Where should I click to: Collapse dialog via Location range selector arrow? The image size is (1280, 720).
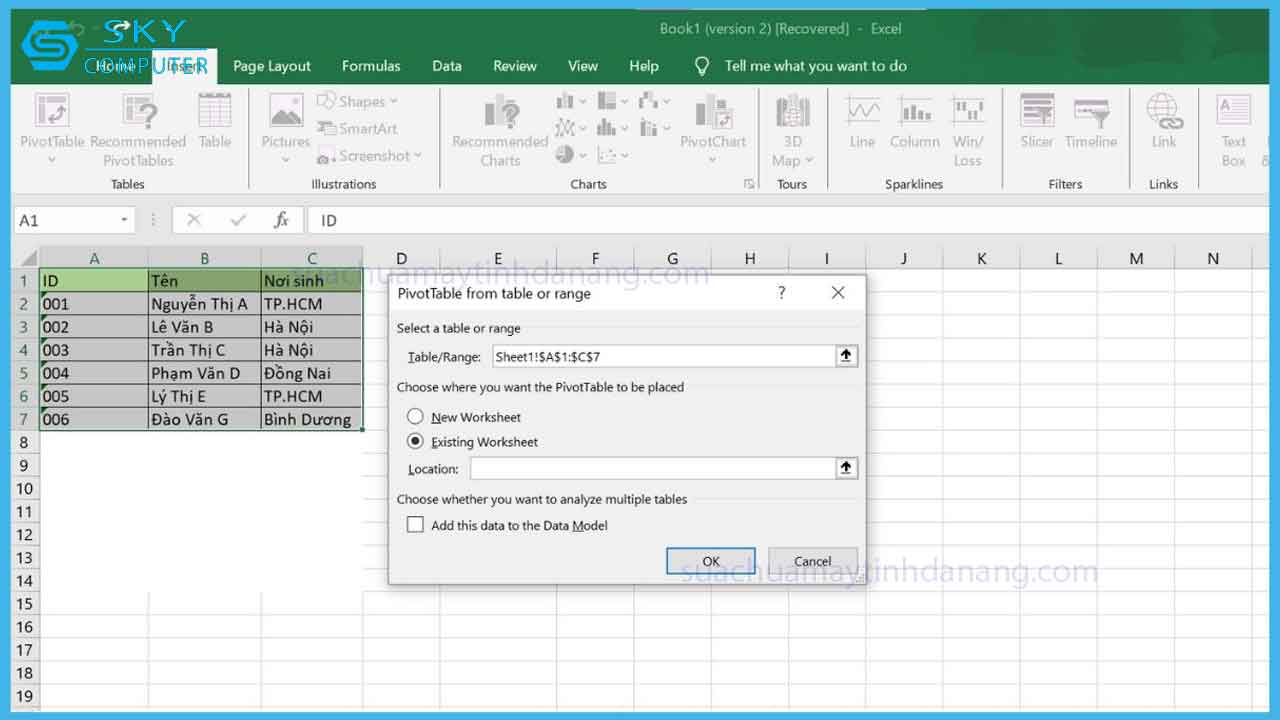click(847, 467)
